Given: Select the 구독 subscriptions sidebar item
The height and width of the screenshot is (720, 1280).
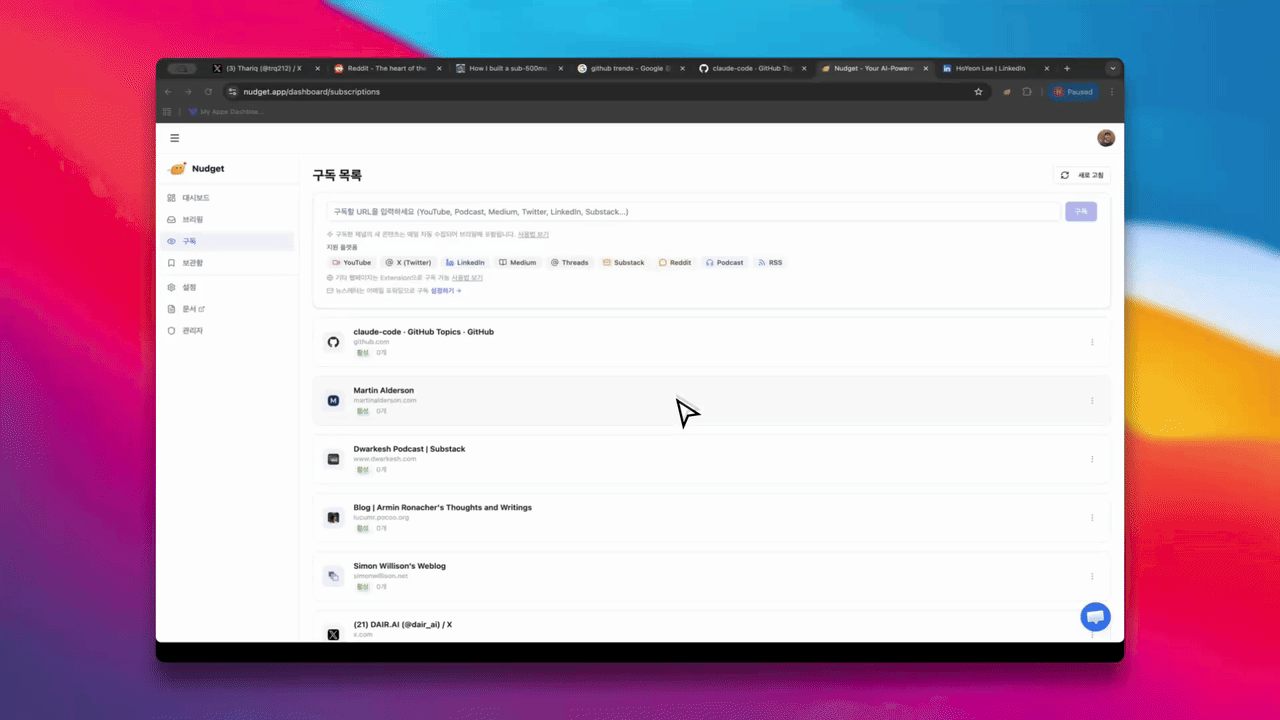Looking at the screenshot, I should click(227, 241).
